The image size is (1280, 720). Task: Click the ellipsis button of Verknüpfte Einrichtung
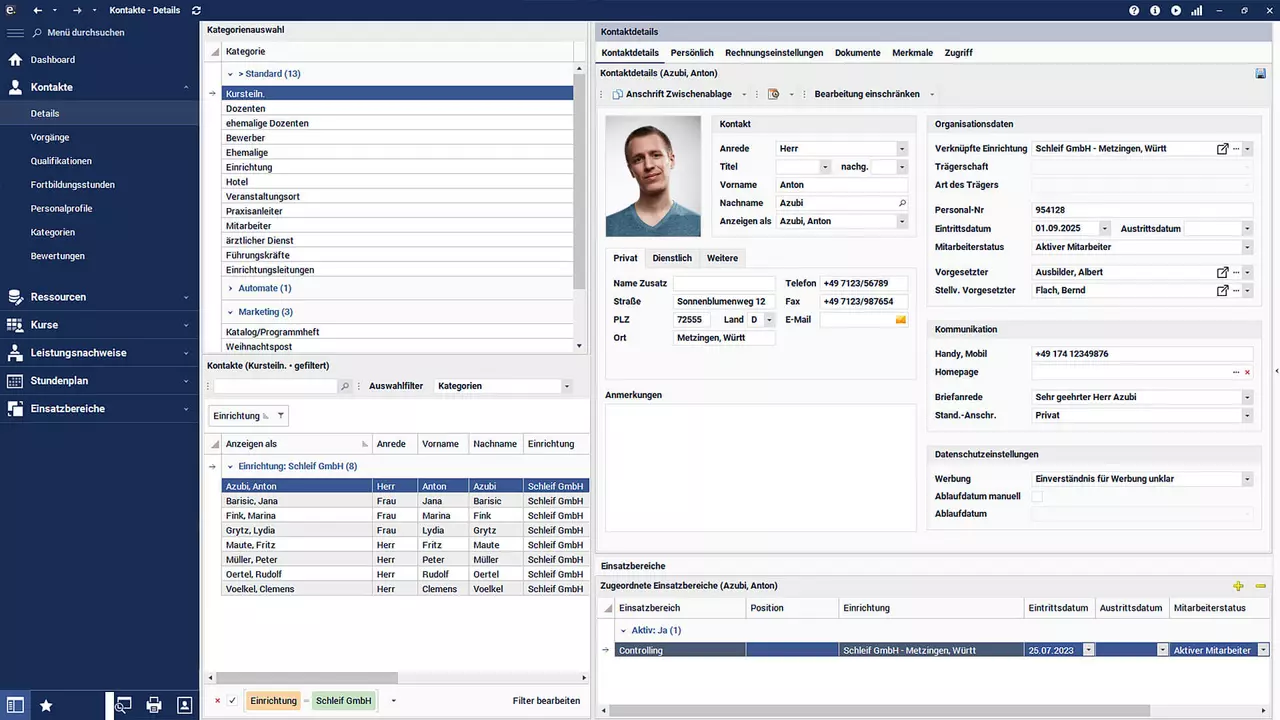(1236, 149)
